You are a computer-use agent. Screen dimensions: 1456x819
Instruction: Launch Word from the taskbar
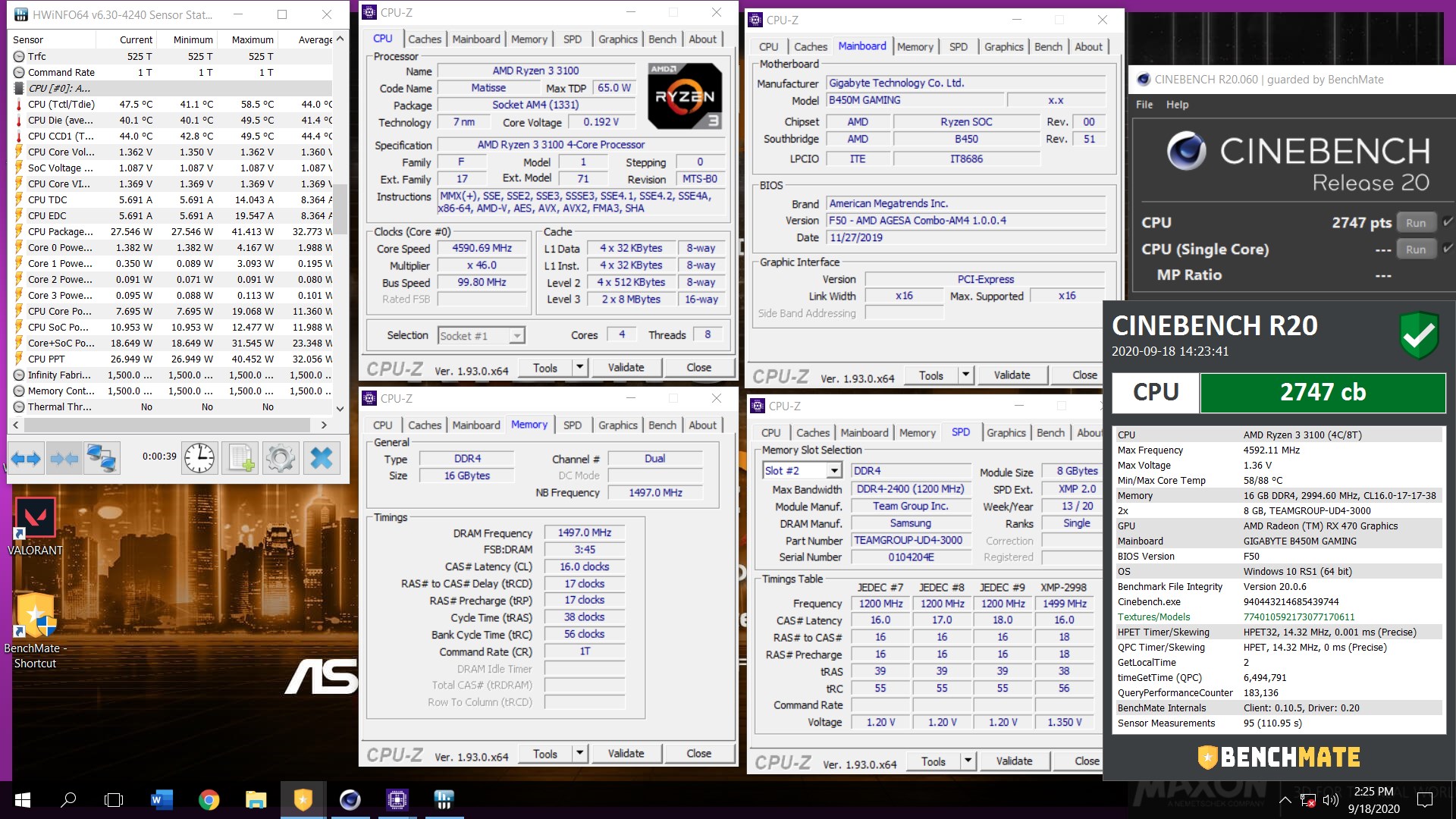[x=162, y=800]
